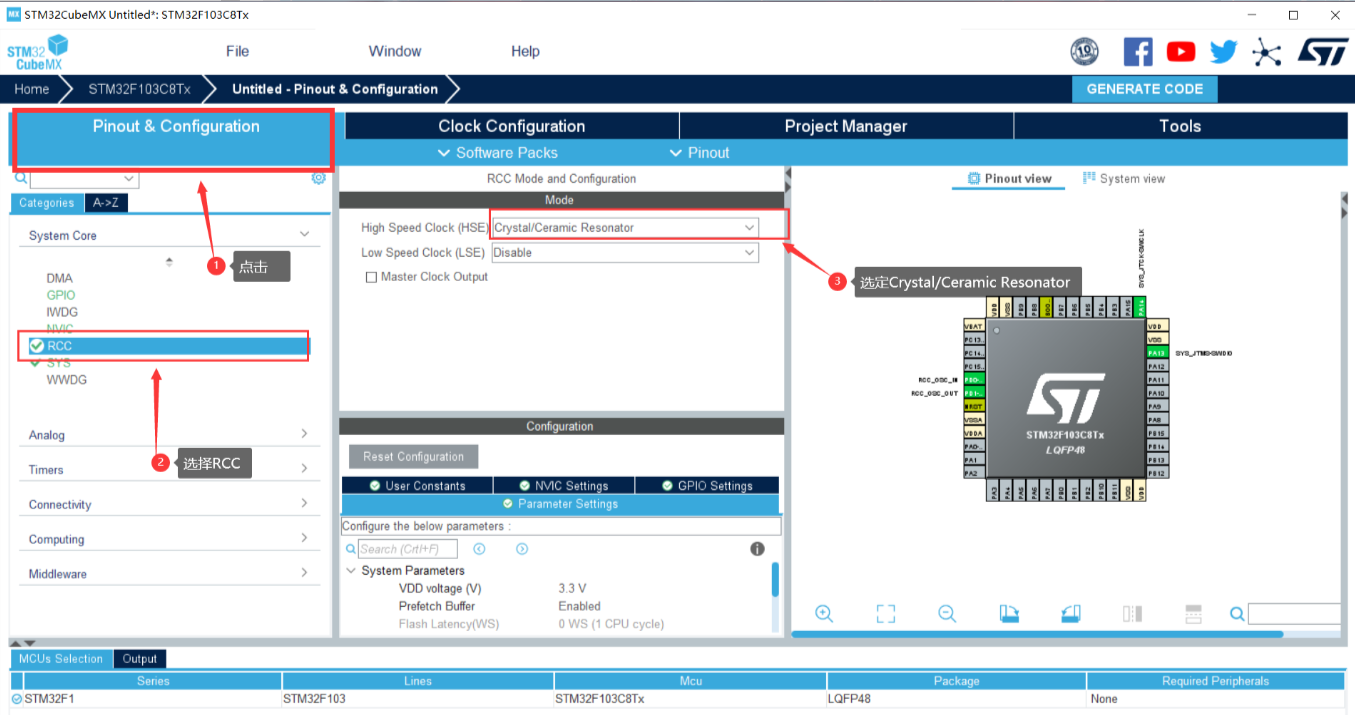
Task: Fit the chip to the view frame
Action: click(x=885, y=613)
